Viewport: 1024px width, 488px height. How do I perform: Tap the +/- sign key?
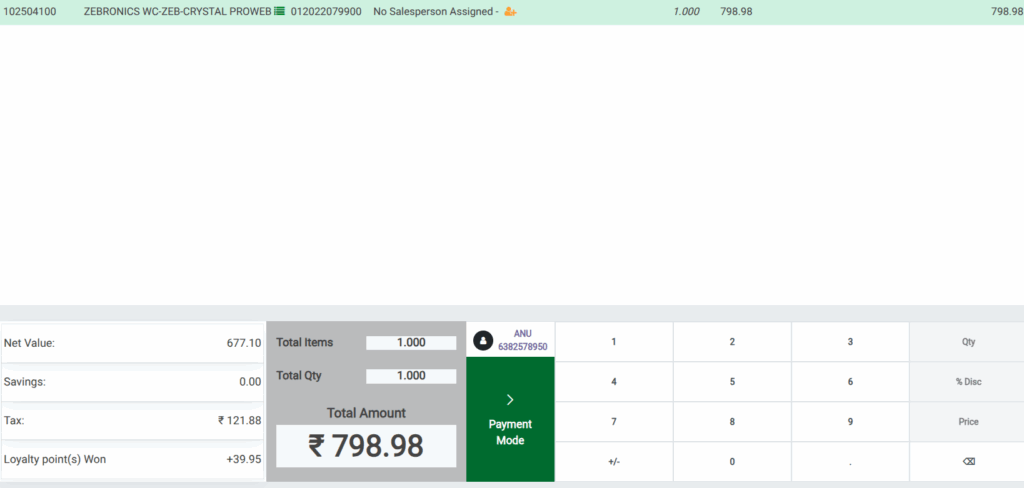tap(614, 461)
